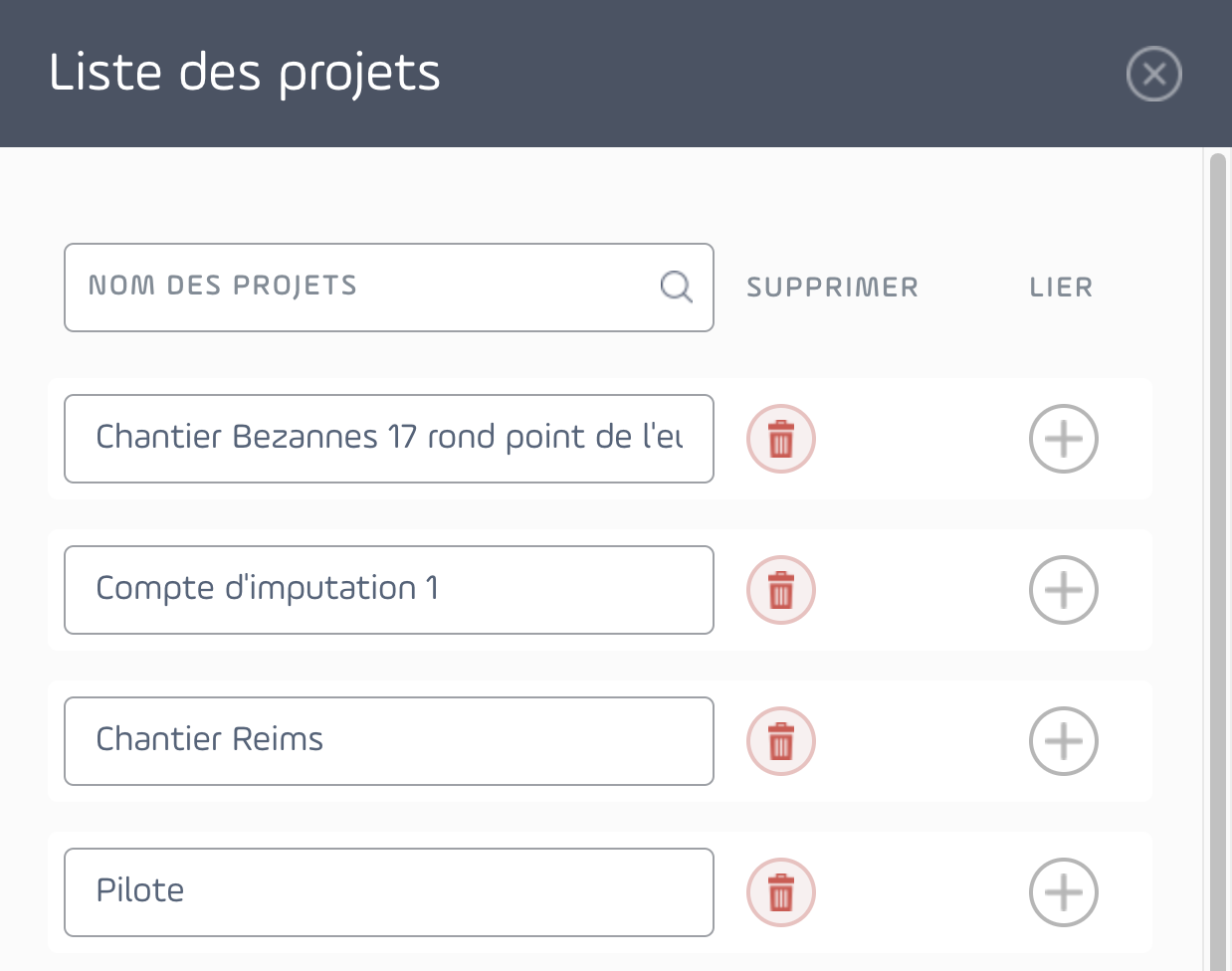The width and height of the screenshot is (1232, 971).
Task: Edit the Pilote project name field
Action: (389, 892)
